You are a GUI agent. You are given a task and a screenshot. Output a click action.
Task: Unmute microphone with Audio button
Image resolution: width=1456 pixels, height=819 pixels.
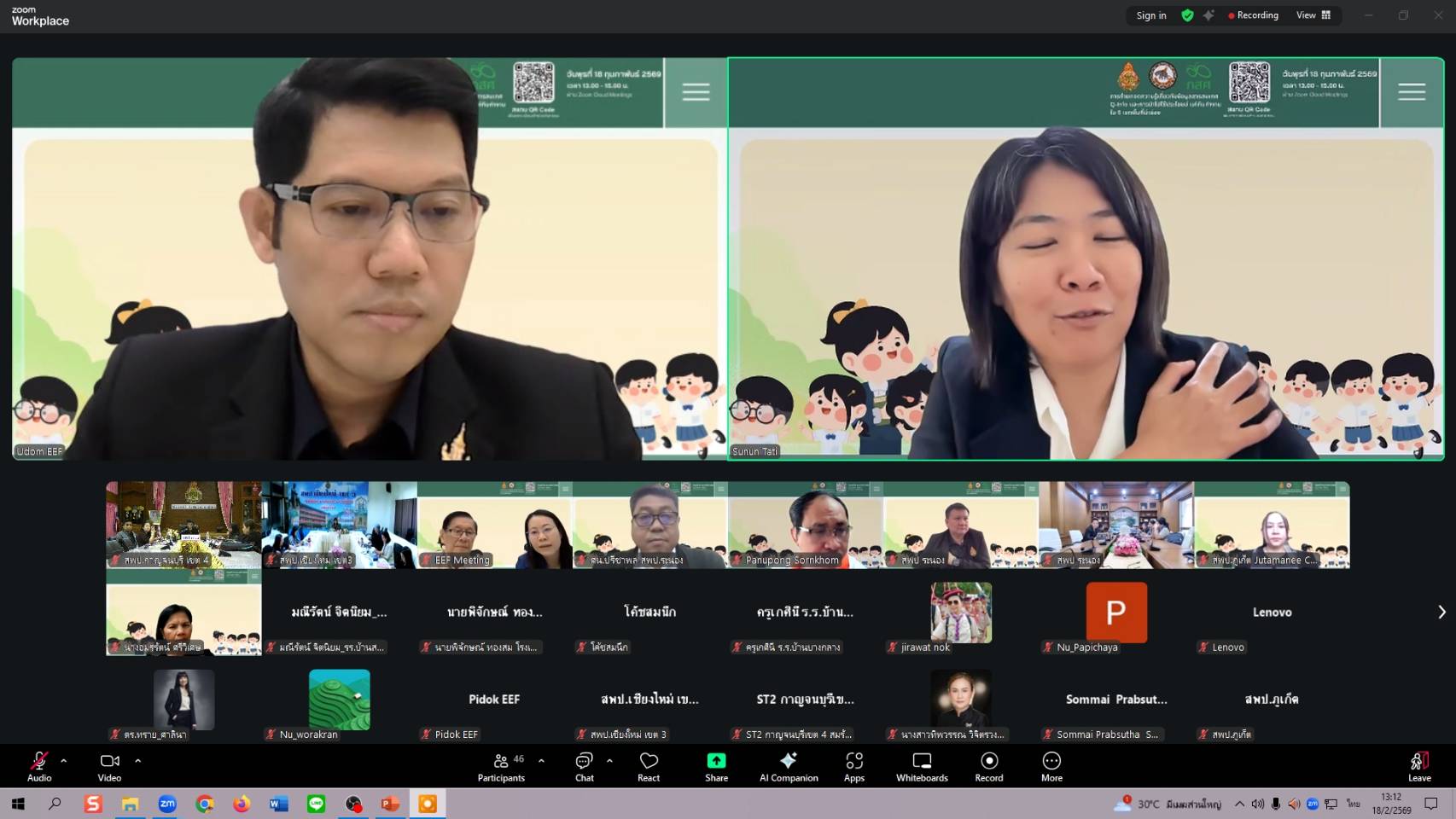coord(39,766)
